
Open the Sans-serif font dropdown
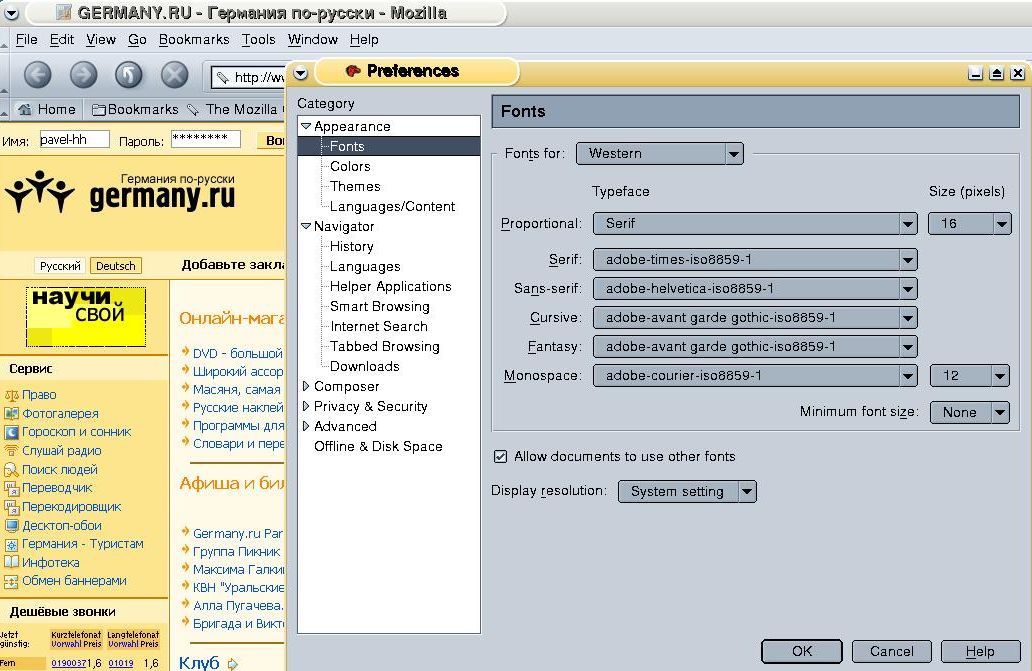(x=755, y=289)
